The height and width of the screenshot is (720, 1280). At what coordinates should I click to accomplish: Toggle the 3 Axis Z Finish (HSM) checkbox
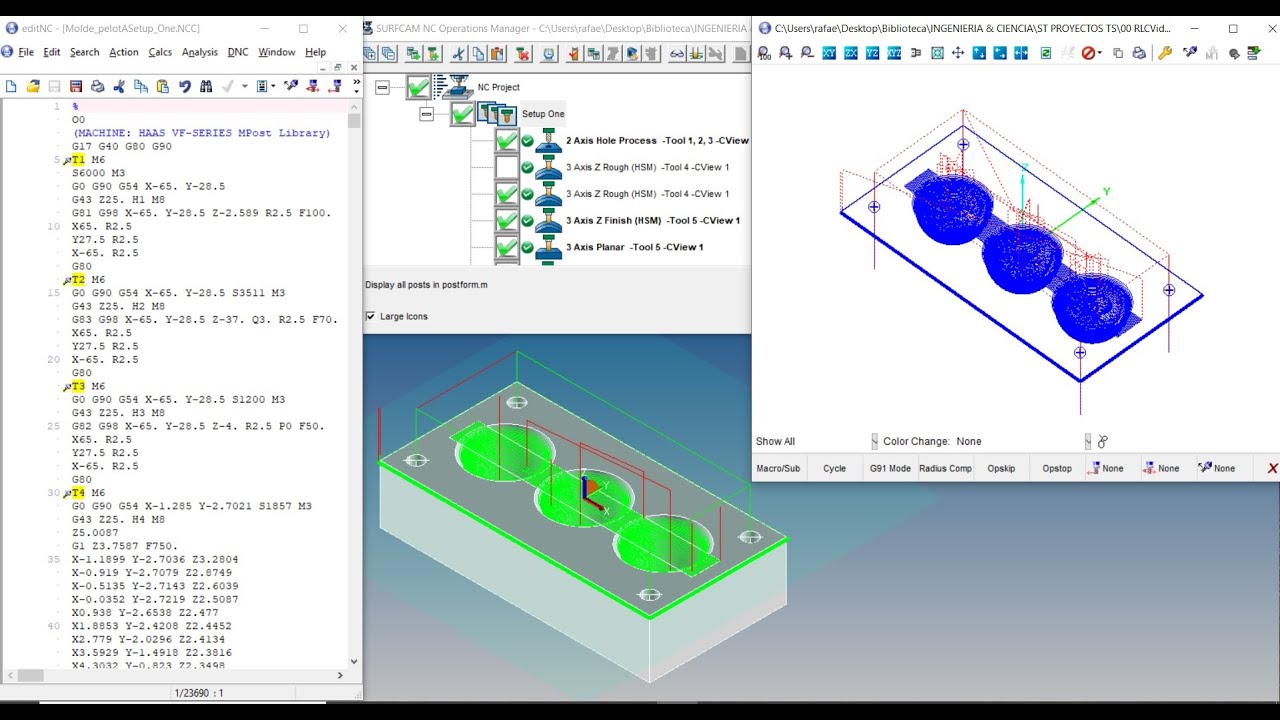coord(507,220)
